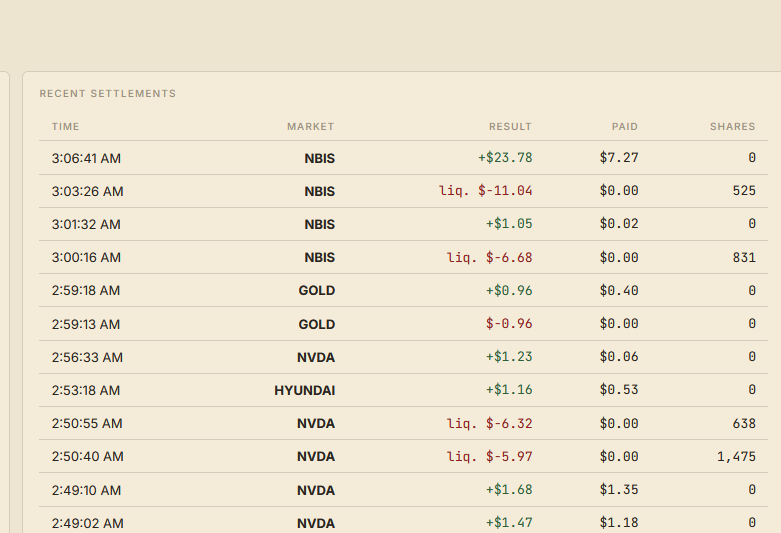Select the 2:50:55 AM timestamp
Image resolution: width=781 pixels, height=533 pixels.
pos(87,423)
